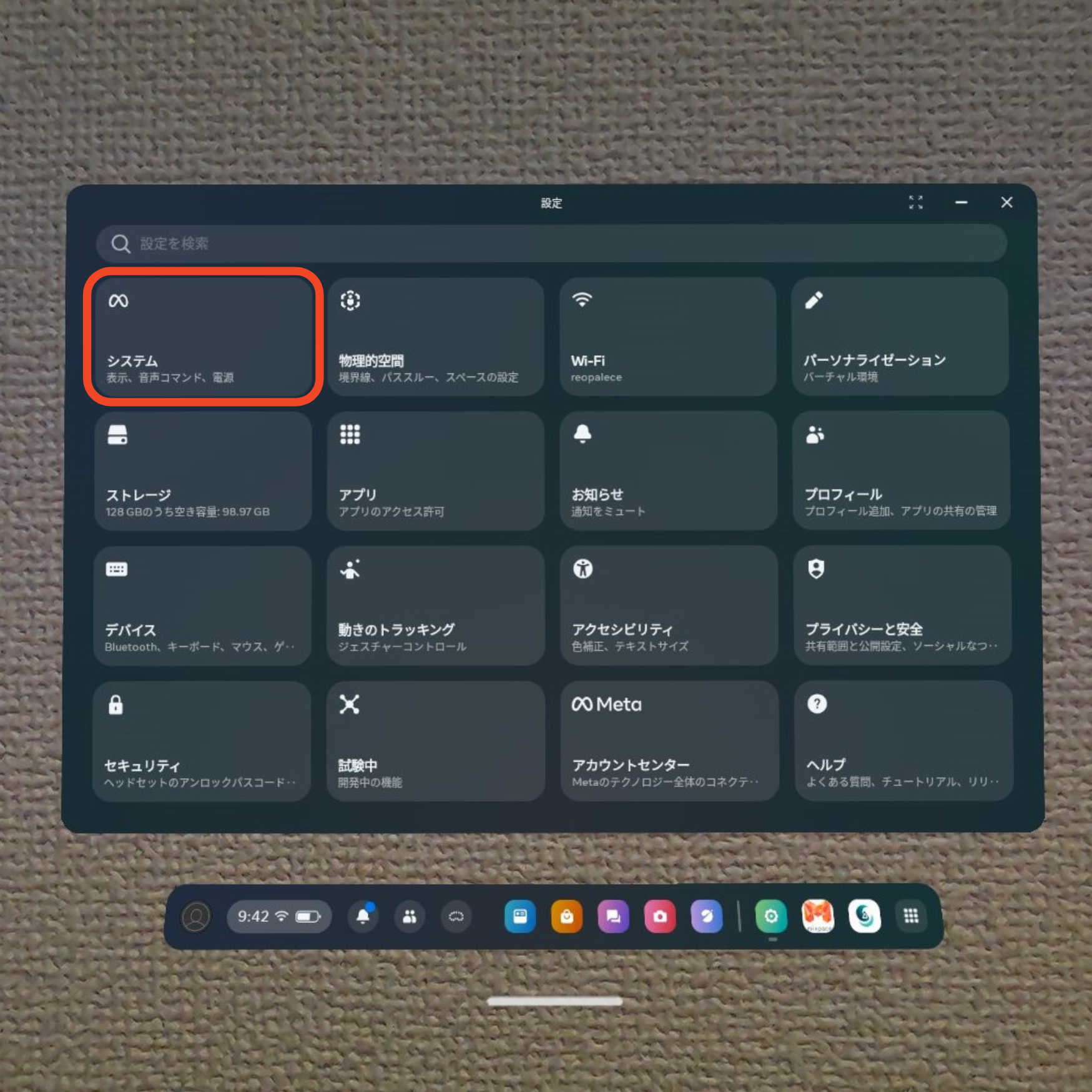
Task: Open プライバシーと安全 settings
Action: click(901, 606)
